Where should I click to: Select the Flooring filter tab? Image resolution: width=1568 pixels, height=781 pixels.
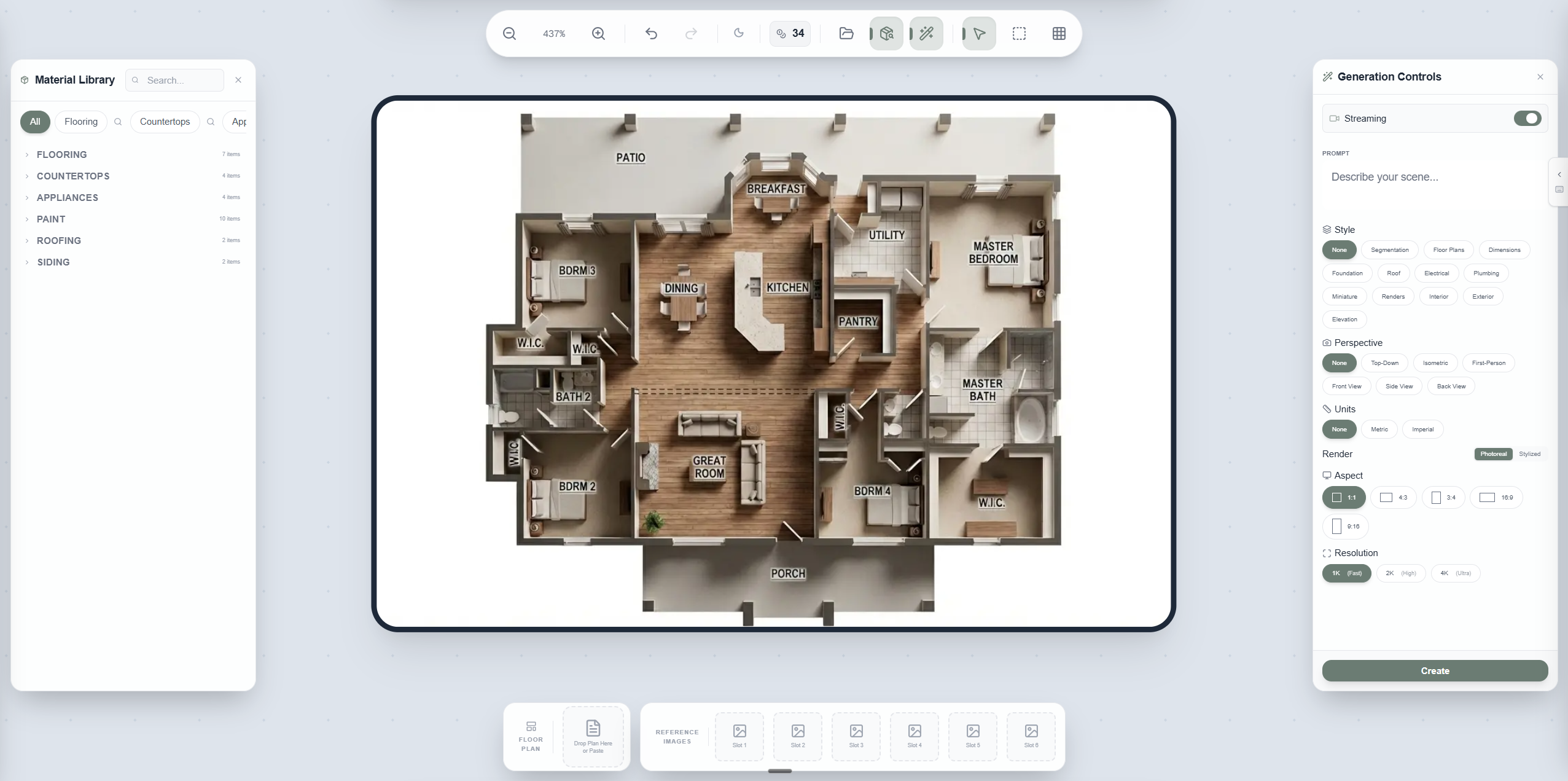point(81,122)
